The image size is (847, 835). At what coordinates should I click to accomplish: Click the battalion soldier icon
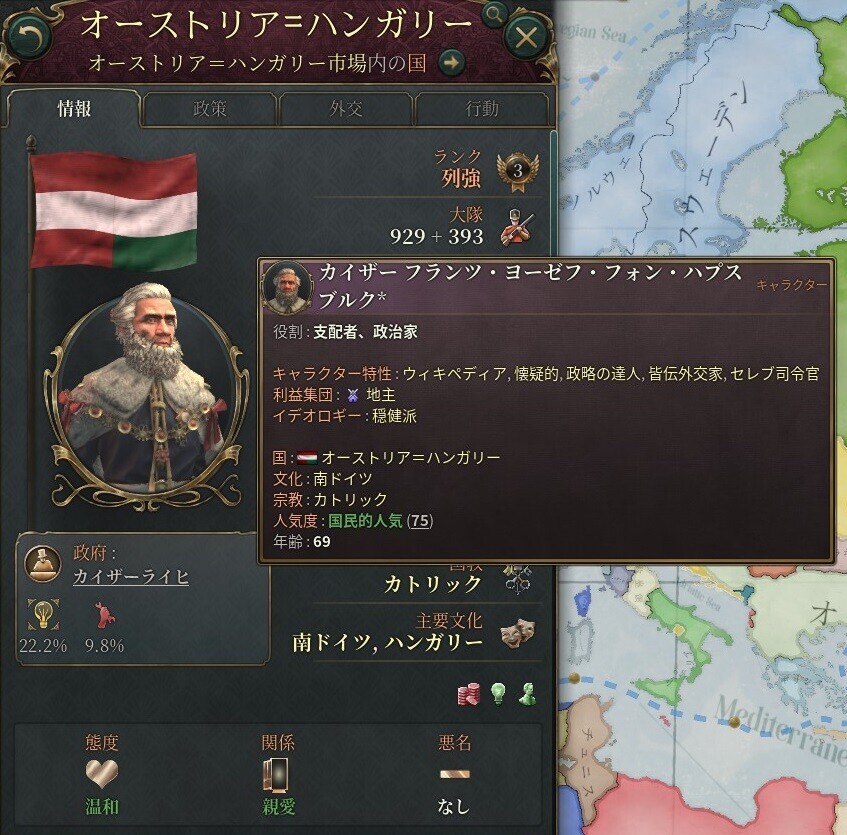coord(517,228)
